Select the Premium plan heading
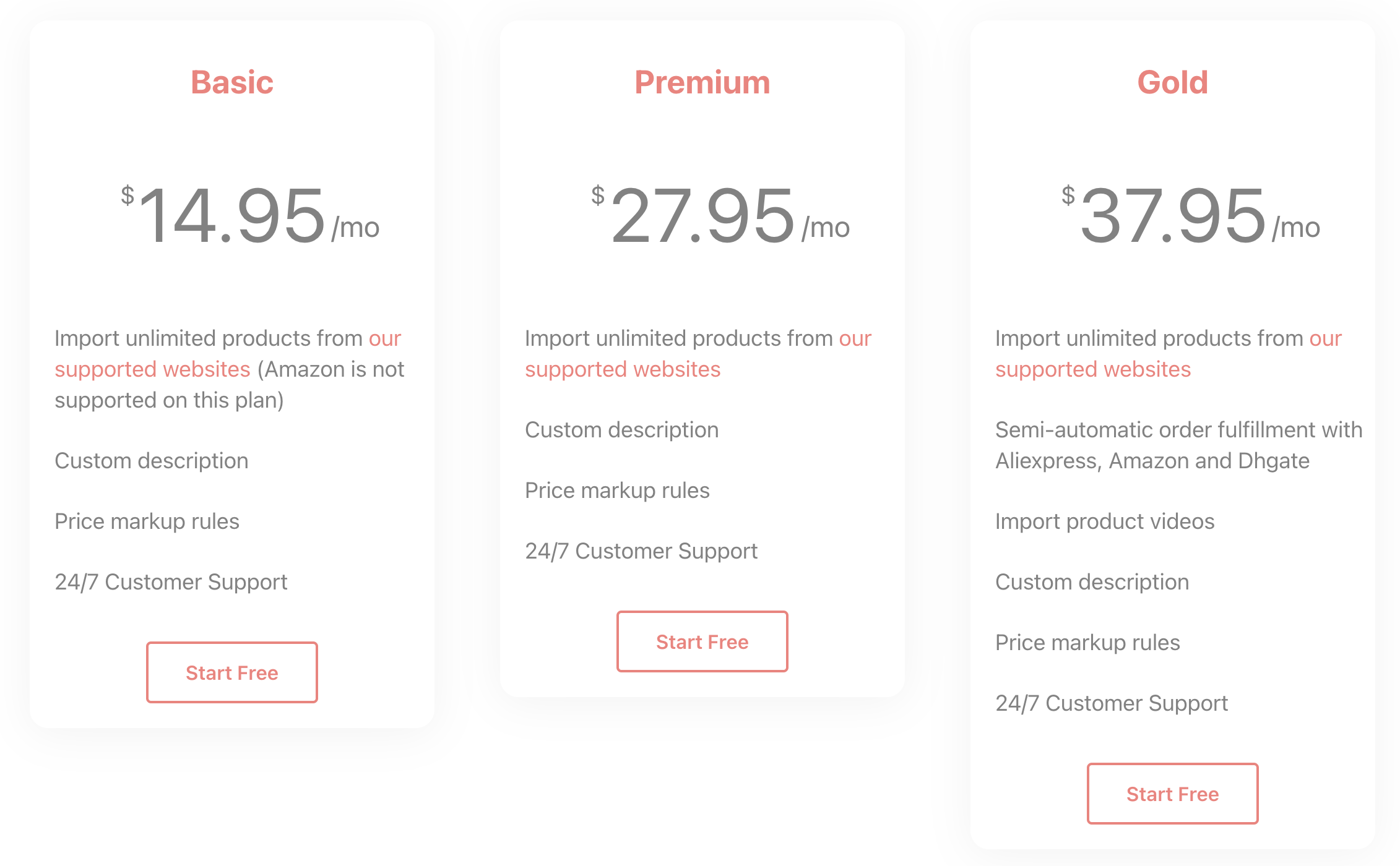 (x=702, y=81)
